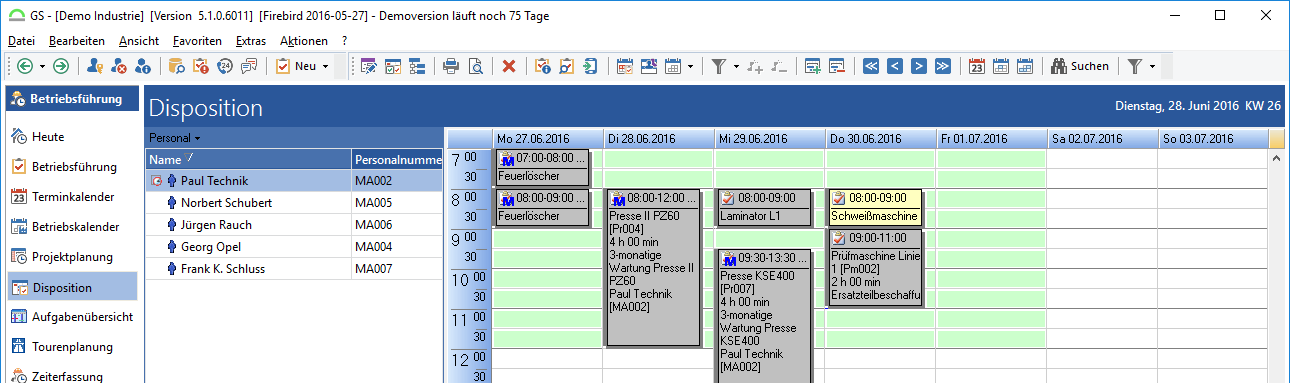1290x383 pixels.
Task: Open print preview magnifier icon
Action: pos(475,66)
